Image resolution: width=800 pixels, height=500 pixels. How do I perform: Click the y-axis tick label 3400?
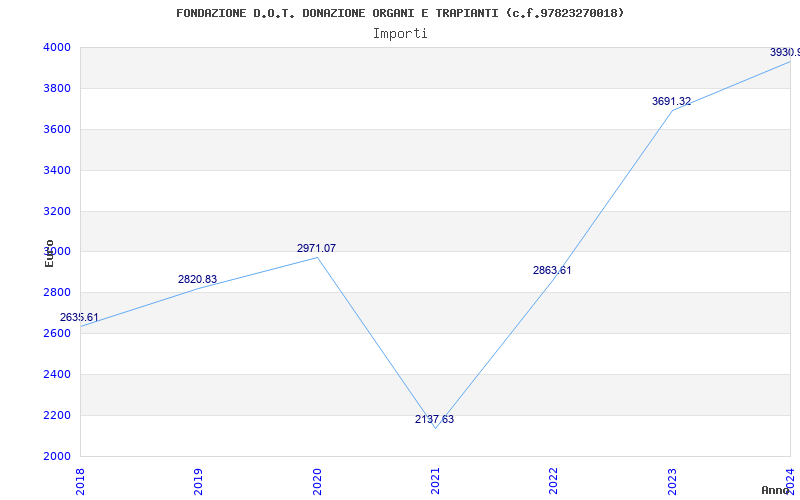coord(56,170)
